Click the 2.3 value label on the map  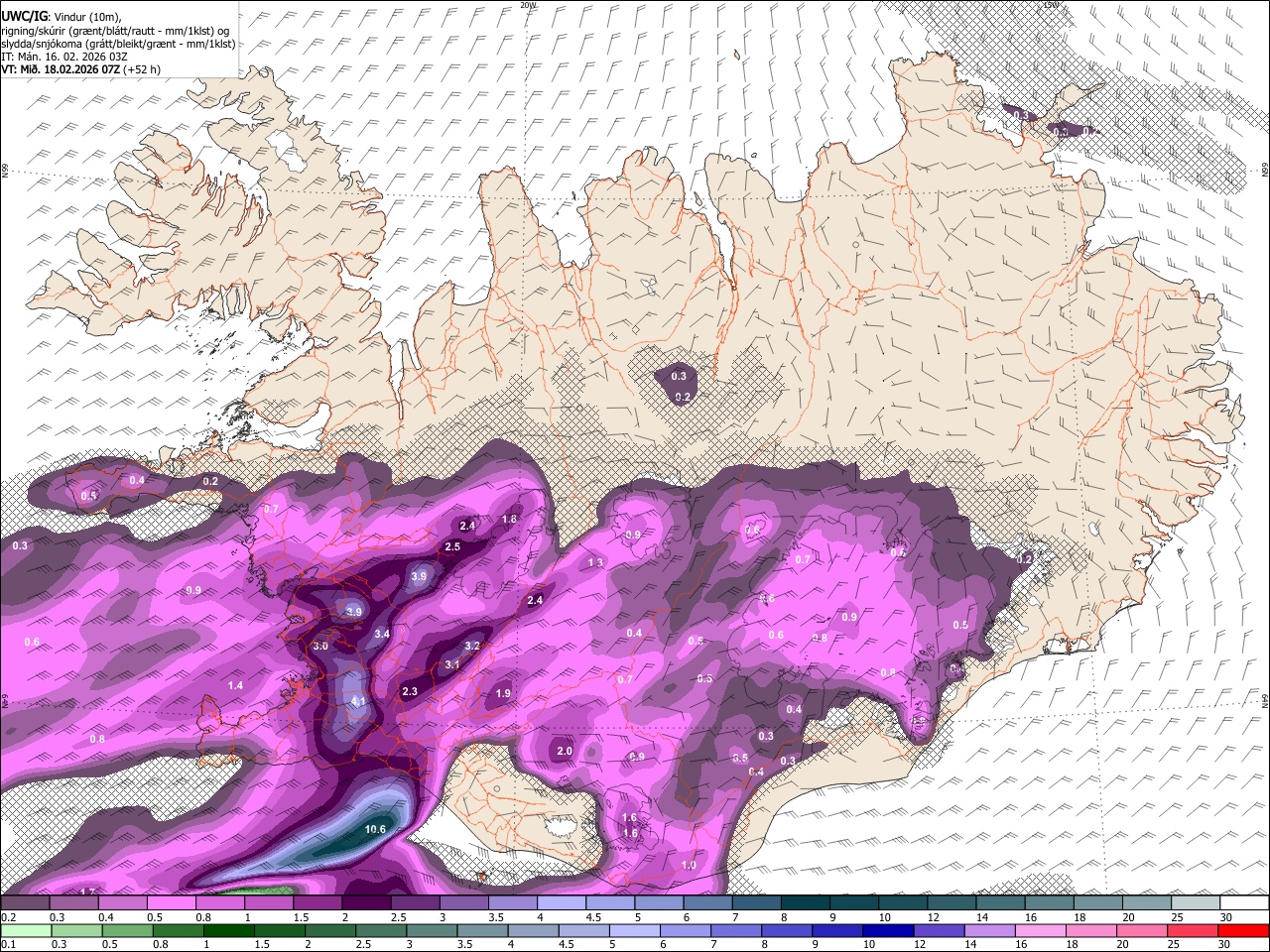pyautogui.click(x=410, y=692)
